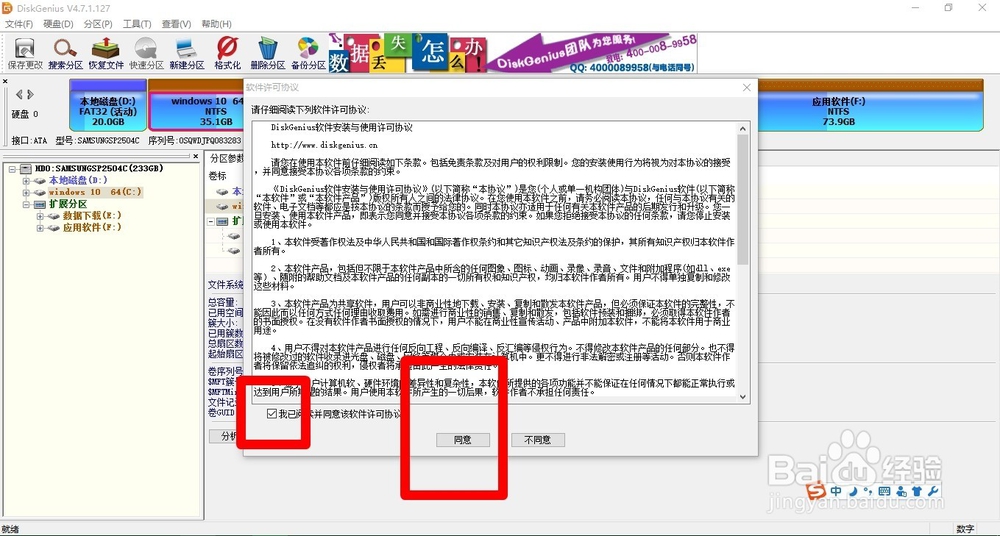Click the 同意 (Agree) button
The width and height of the screenshot is (1000, 536).
(x=463, y=440)
